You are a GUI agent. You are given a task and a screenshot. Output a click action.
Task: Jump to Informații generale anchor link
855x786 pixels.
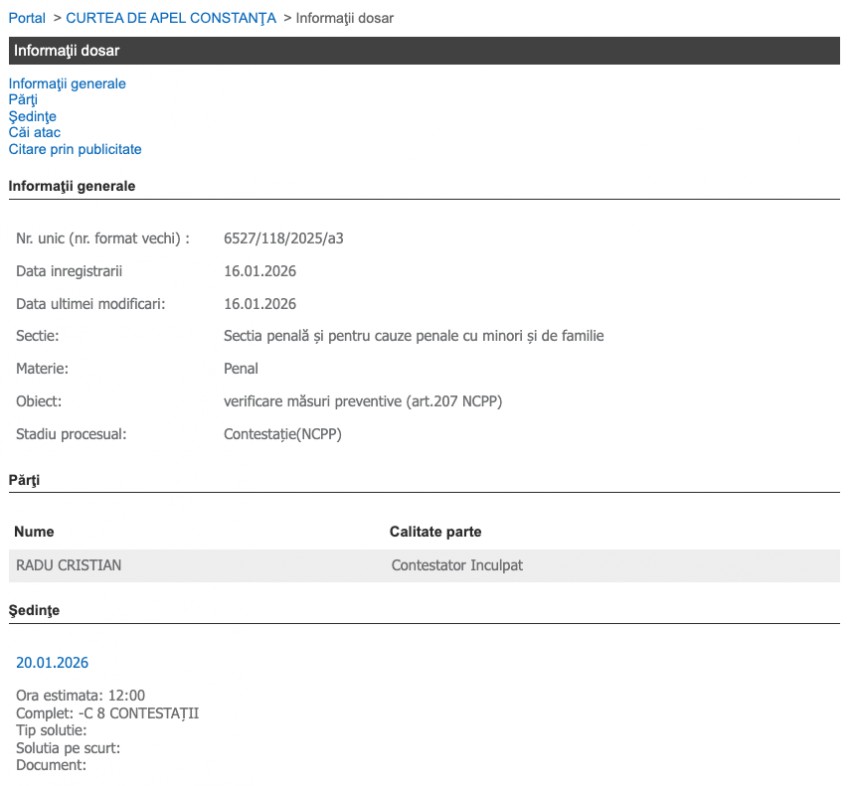(67, 84)
